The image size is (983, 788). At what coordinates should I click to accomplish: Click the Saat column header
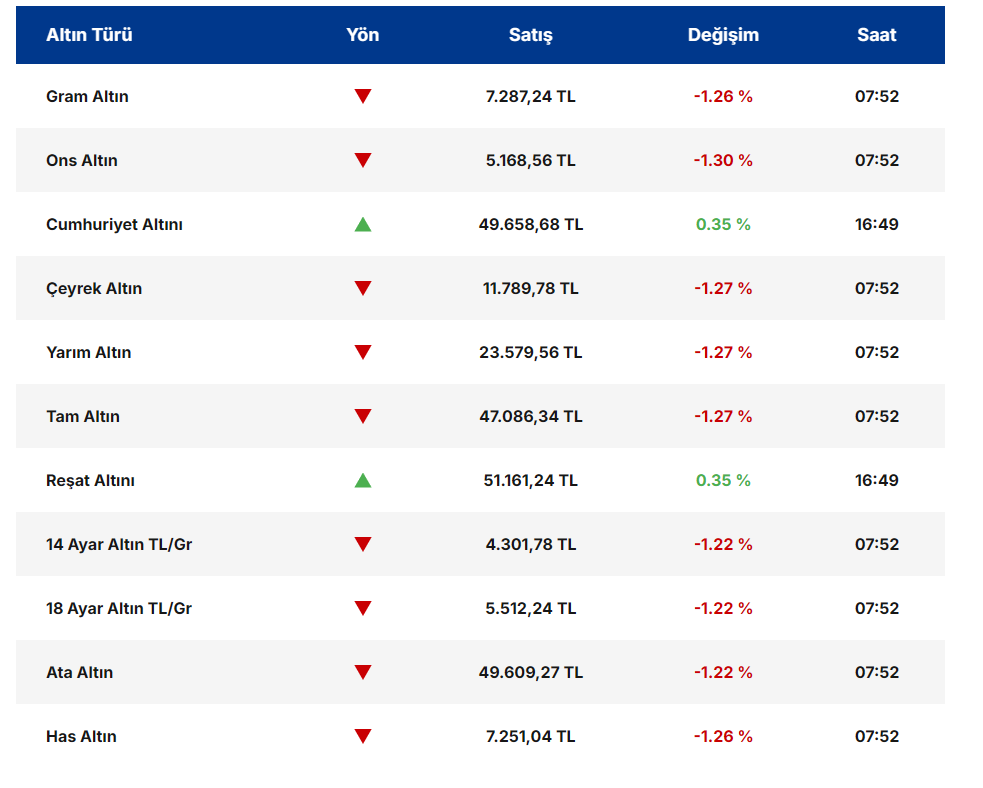(x=876, y=35)
